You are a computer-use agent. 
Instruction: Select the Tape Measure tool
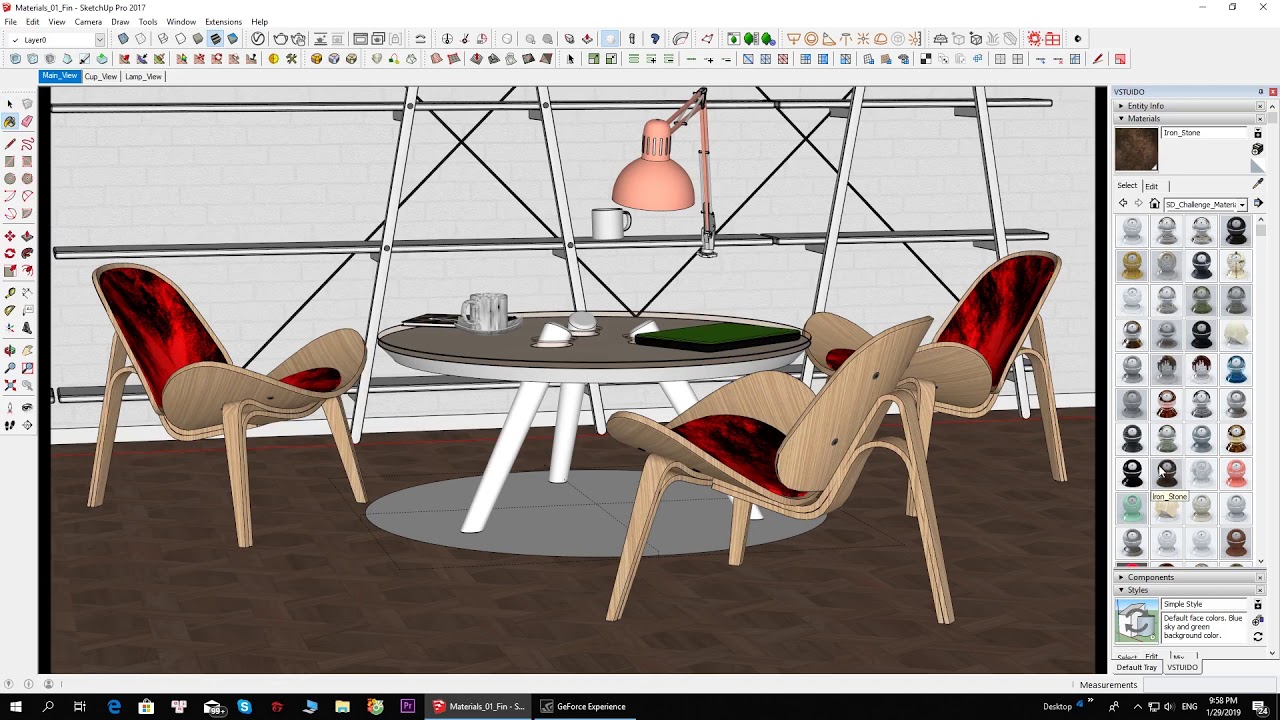[x=10, y=293]
